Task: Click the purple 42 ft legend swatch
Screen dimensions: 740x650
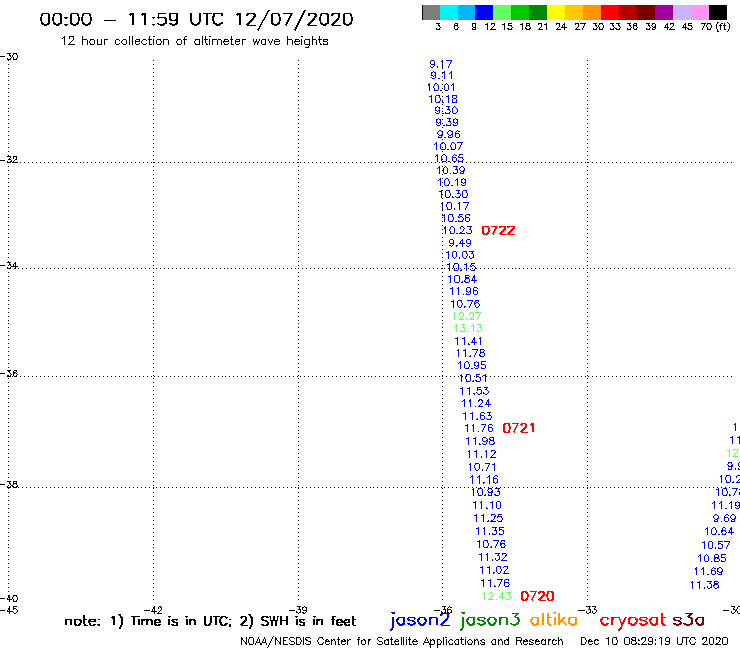Action: pyautogui.click(x=664, y=12)
